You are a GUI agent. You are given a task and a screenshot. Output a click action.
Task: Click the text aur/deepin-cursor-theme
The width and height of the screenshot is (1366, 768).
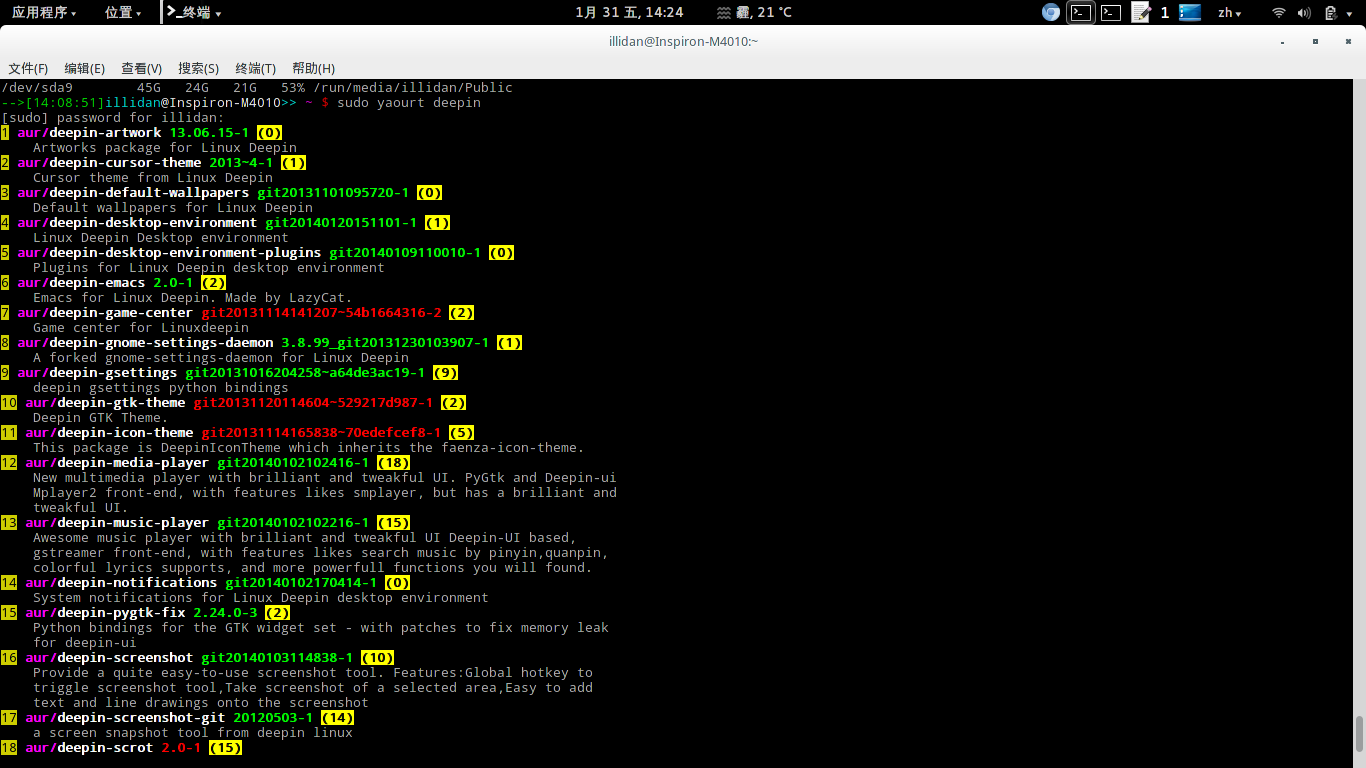(109, 162)
